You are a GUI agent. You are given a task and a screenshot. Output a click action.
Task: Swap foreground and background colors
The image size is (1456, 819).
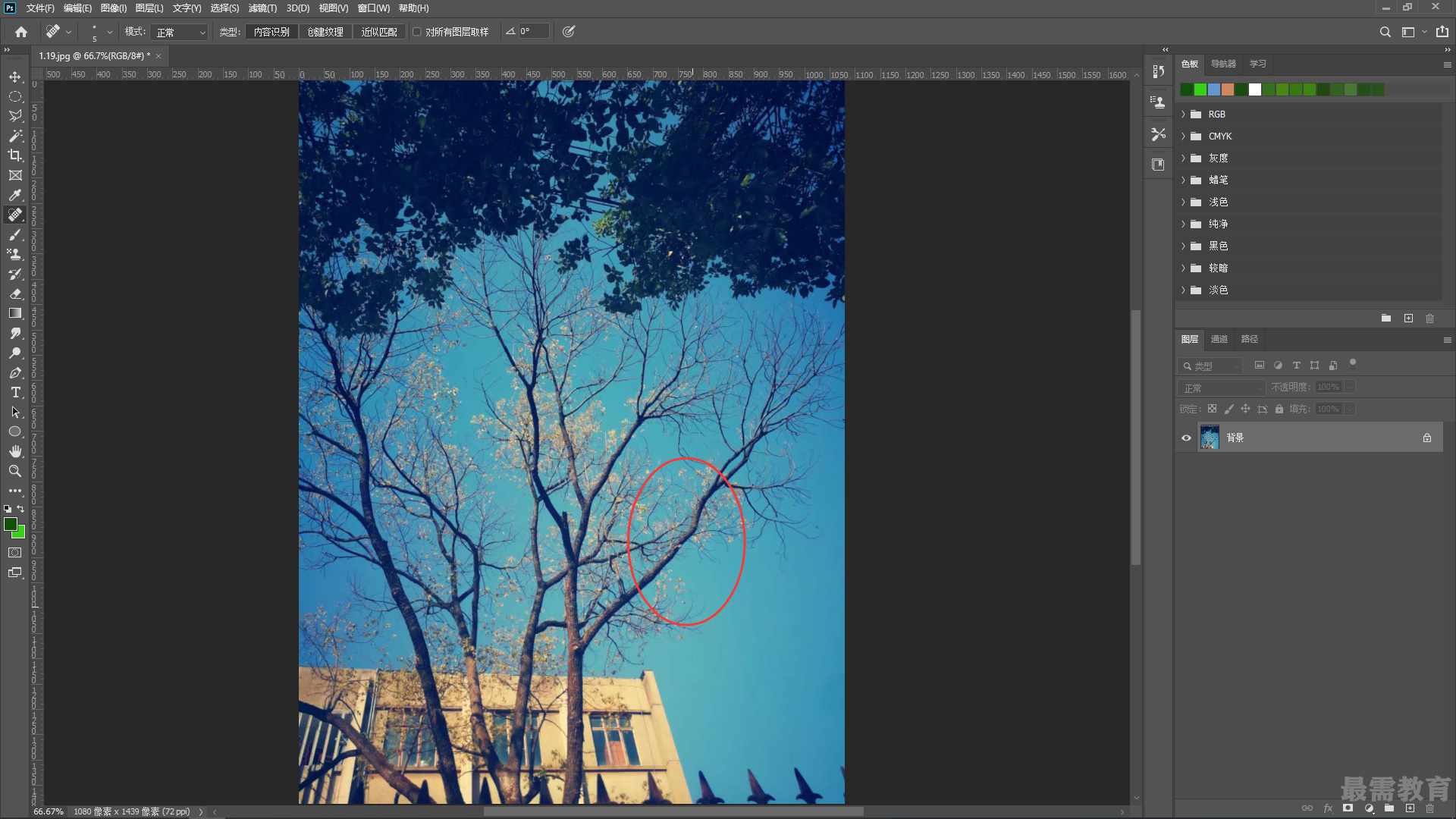pyautogui.click(x=20, y=509)
